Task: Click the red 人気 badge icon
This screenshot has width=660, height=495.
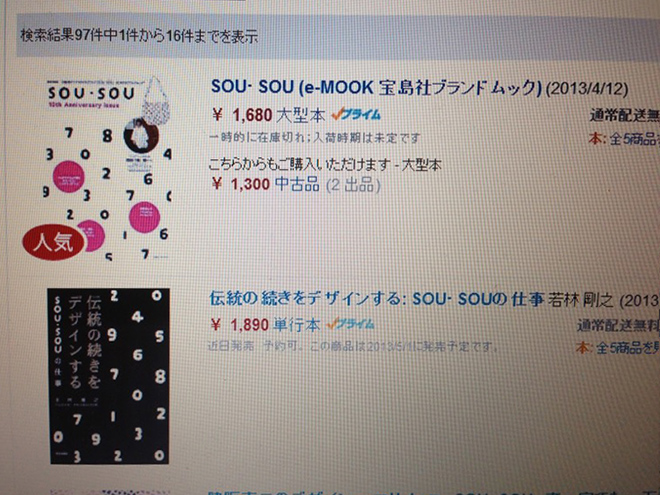Action: tap(54, 242)
